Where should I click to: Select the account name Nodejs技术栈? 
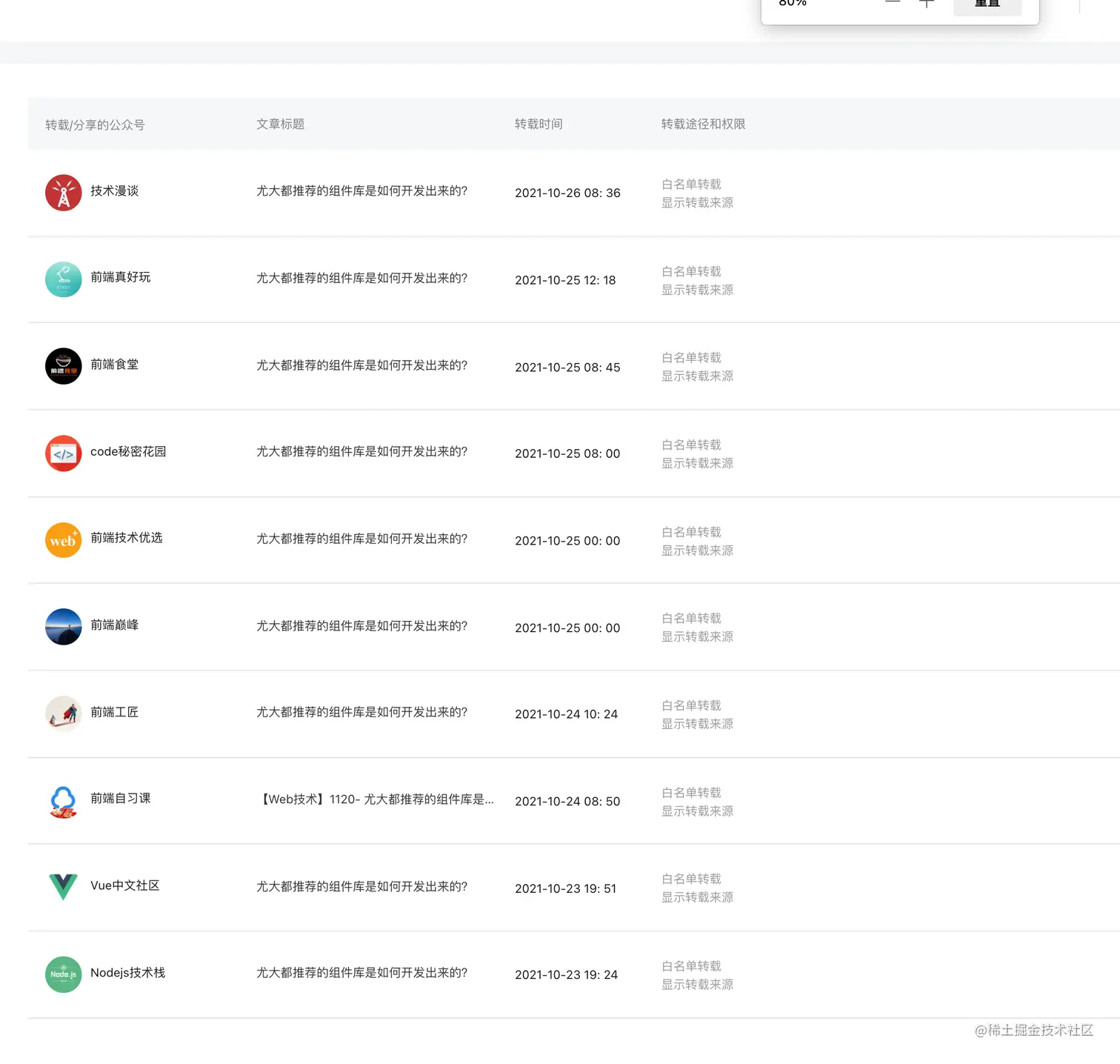(x=128, y=973)
